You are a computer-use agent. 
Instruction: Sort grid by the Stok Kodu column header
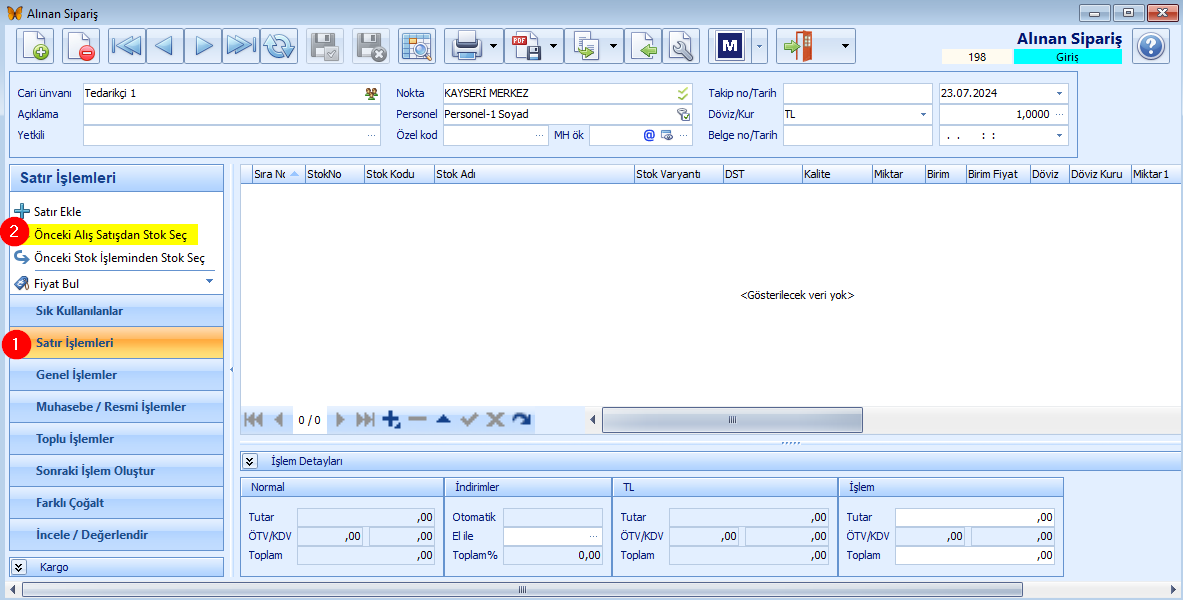[x=399, y=174]
